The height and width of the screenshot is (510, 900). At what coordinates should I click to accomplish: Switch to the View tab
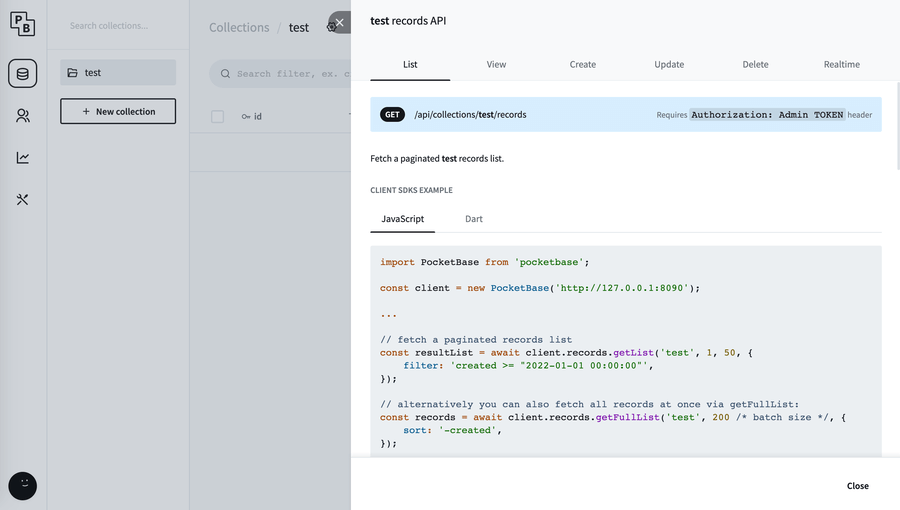tap(496, 64)
